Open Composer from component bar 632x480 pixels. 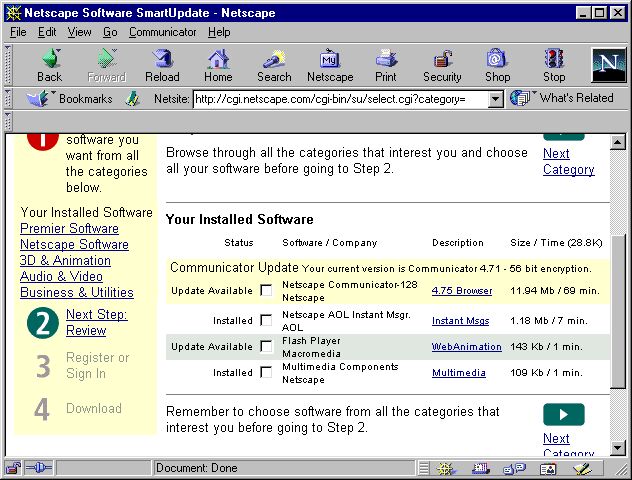(582, 468)
